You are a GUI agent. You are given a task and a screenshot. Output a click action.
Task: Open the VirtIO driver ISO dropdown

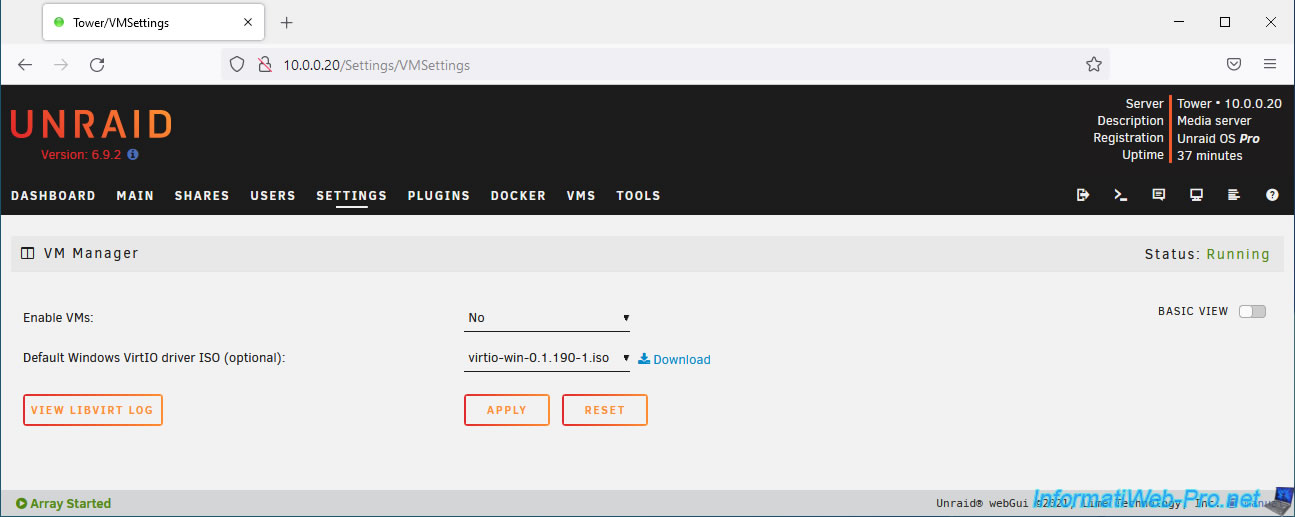point(547,358)
